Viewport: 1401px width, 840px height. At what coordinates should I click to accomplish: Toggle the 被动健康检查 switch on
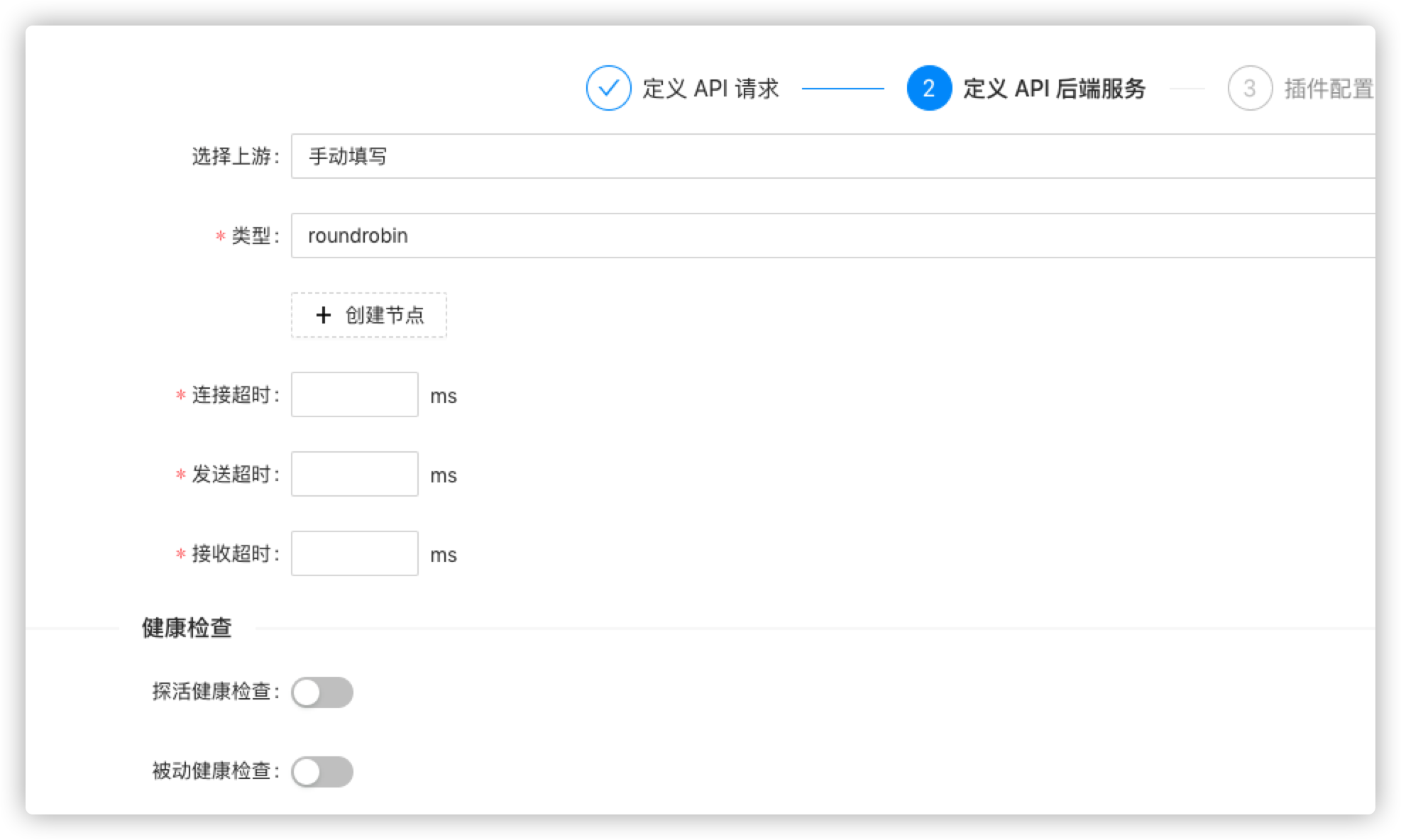322,772
